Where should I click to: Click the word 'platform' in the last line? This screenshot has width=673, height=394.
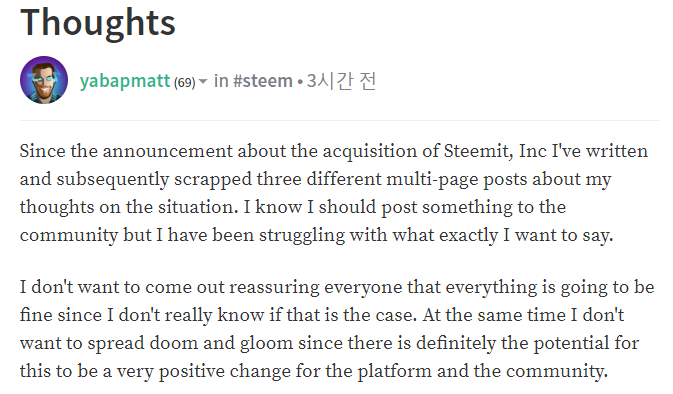point(395,371)
